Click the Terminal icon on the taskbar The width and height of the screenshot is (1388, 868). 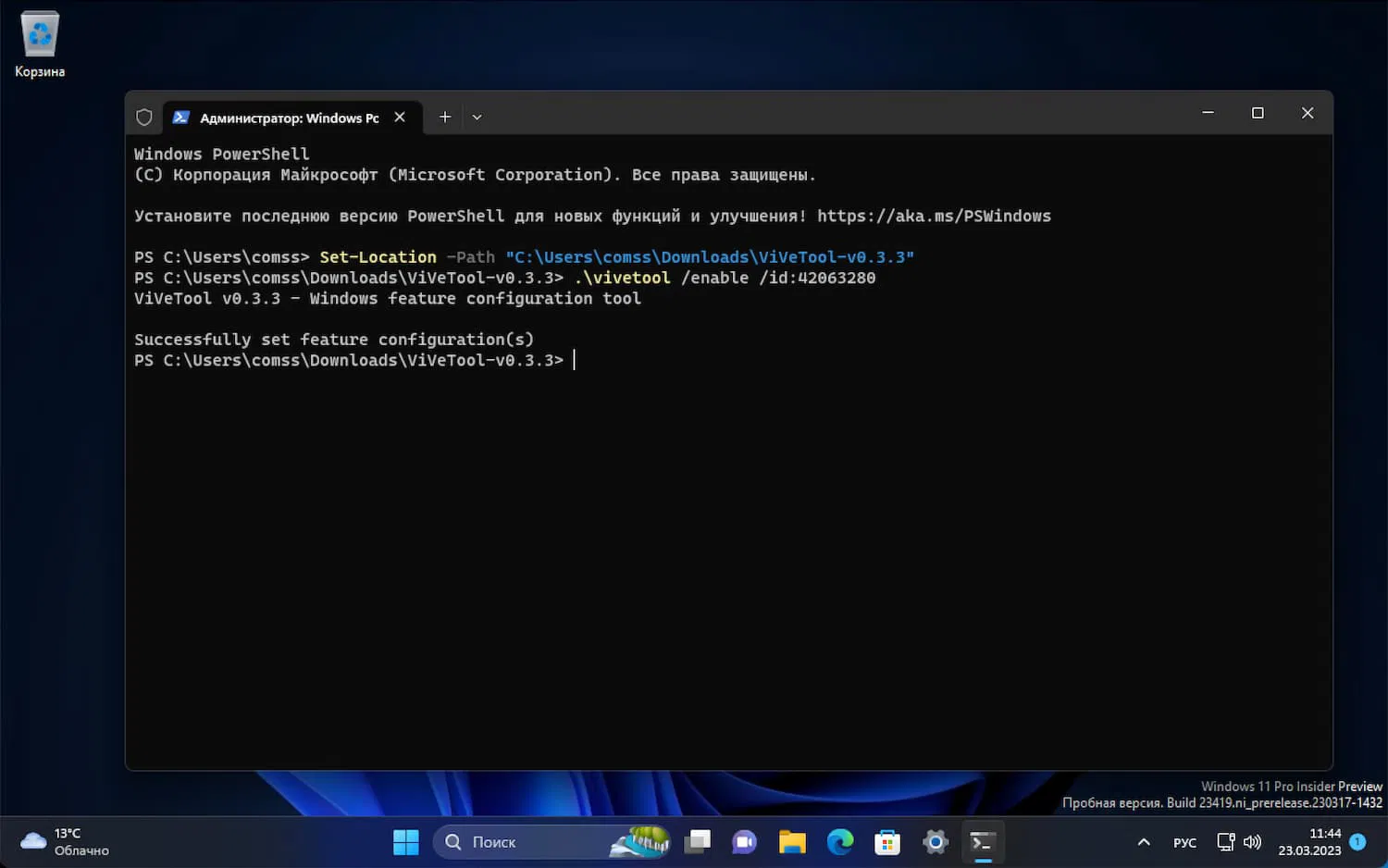click(983, 842)
